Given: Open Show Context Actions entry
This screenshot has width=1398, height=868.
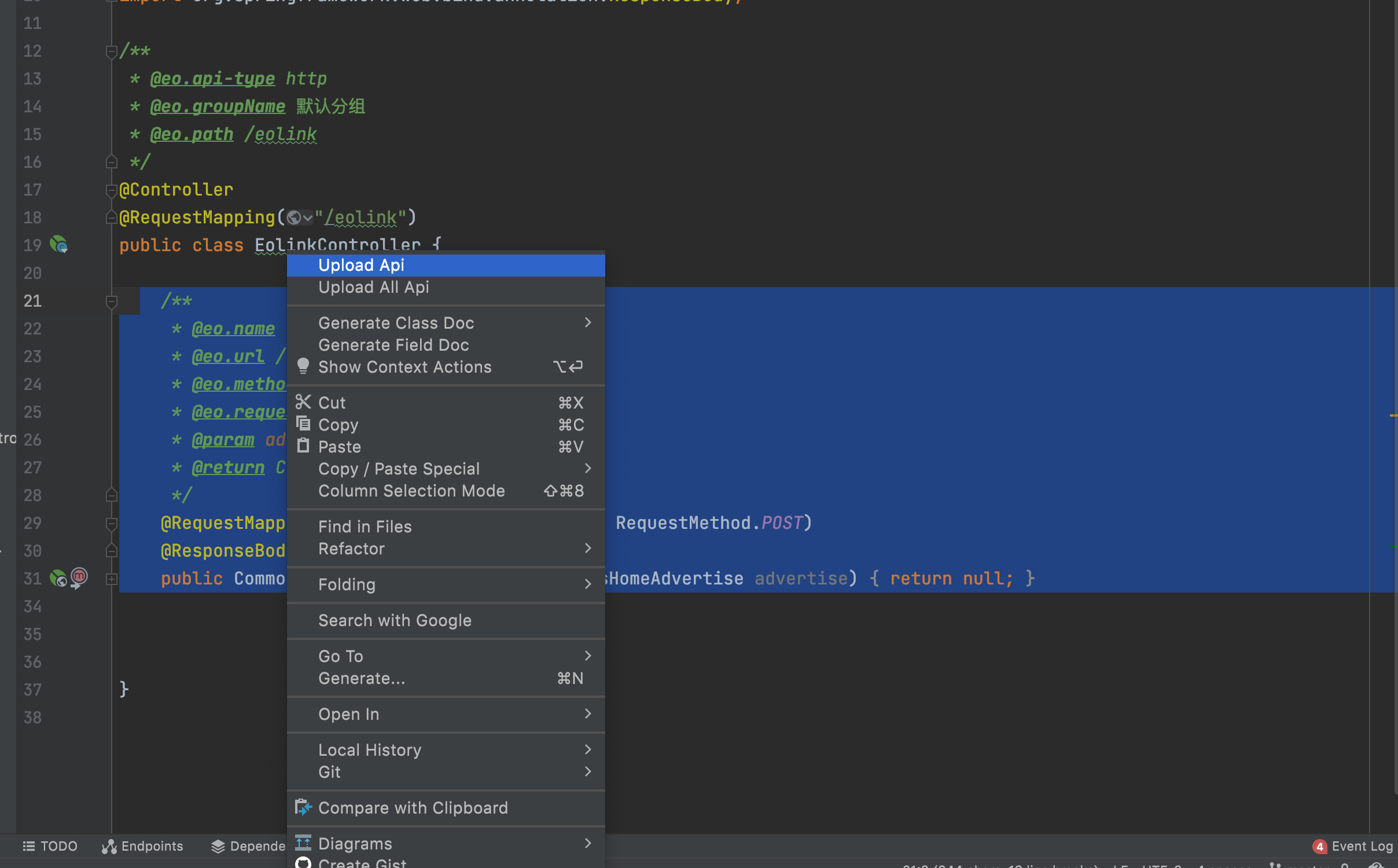Looking at the screenshot, I should pos(446,367).
